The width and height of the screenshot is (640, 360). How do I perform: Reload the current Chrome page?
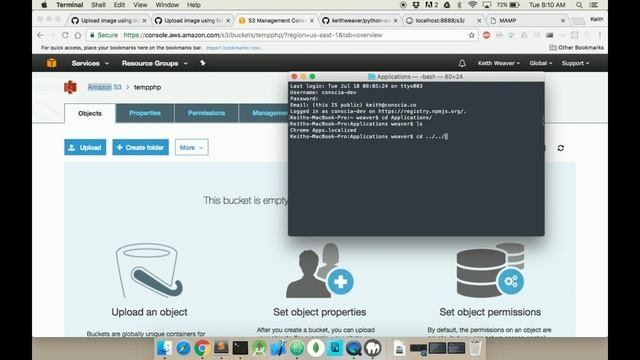tap(65, 35)
